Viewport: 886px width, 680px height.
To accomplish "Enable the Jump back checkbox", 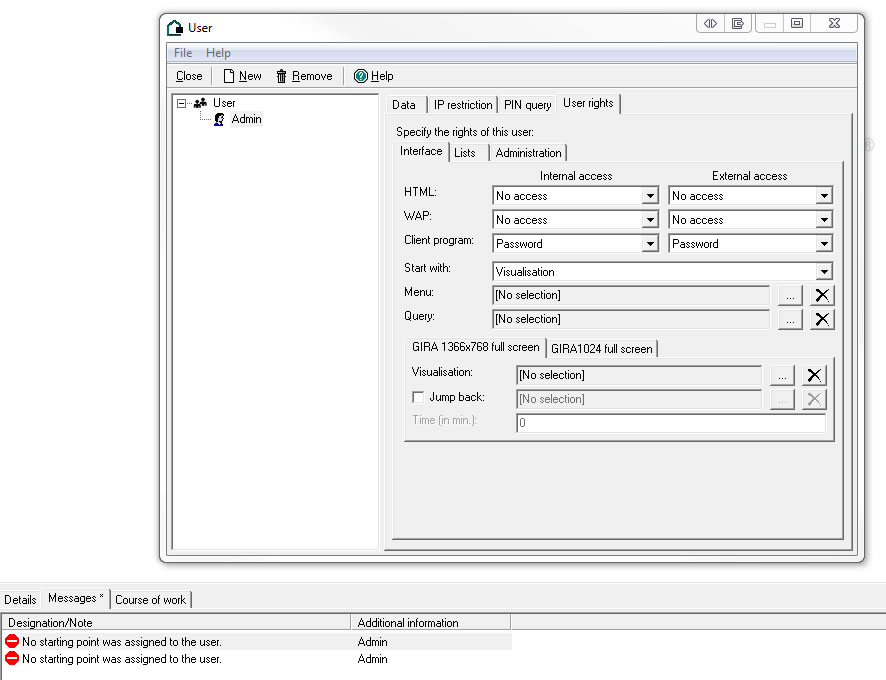I will tap(418, 398).
